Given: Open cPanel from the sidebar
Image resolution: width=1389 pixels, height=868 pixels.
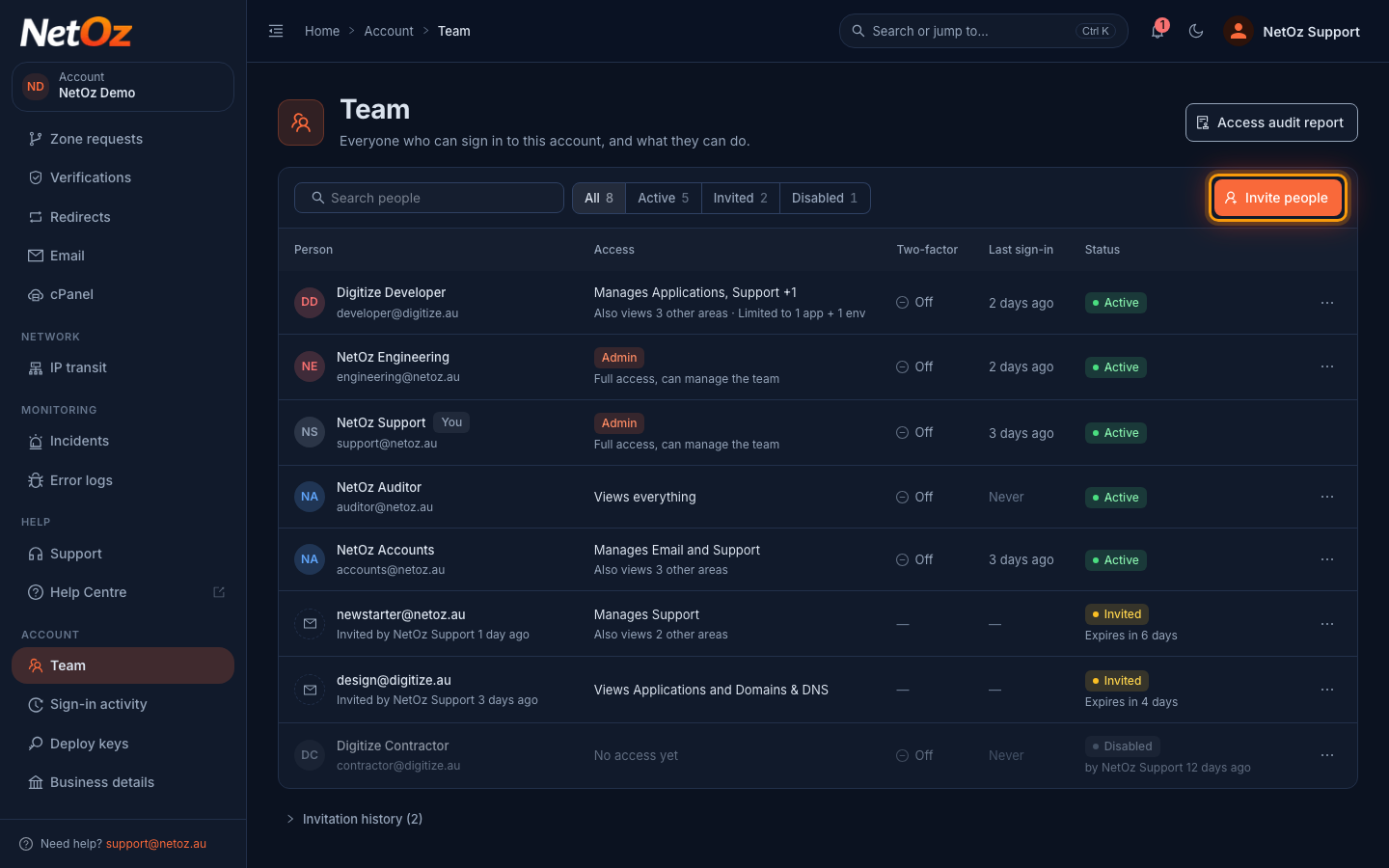Looking at the screenshot, I should pos(123,294).
